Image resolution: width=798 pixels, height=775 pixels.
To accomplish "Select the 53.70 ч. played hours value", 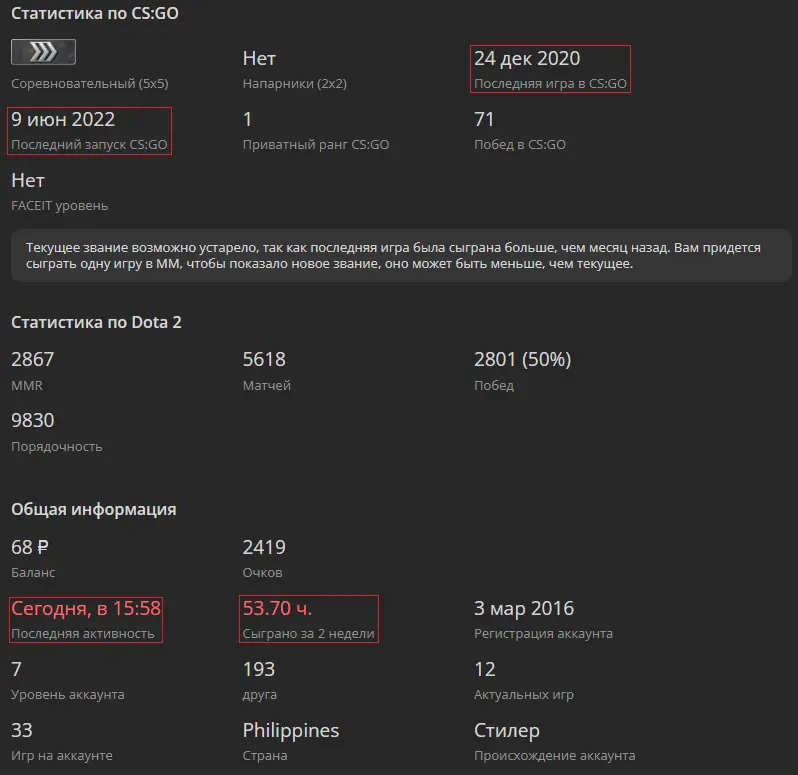I will (277, 609).
